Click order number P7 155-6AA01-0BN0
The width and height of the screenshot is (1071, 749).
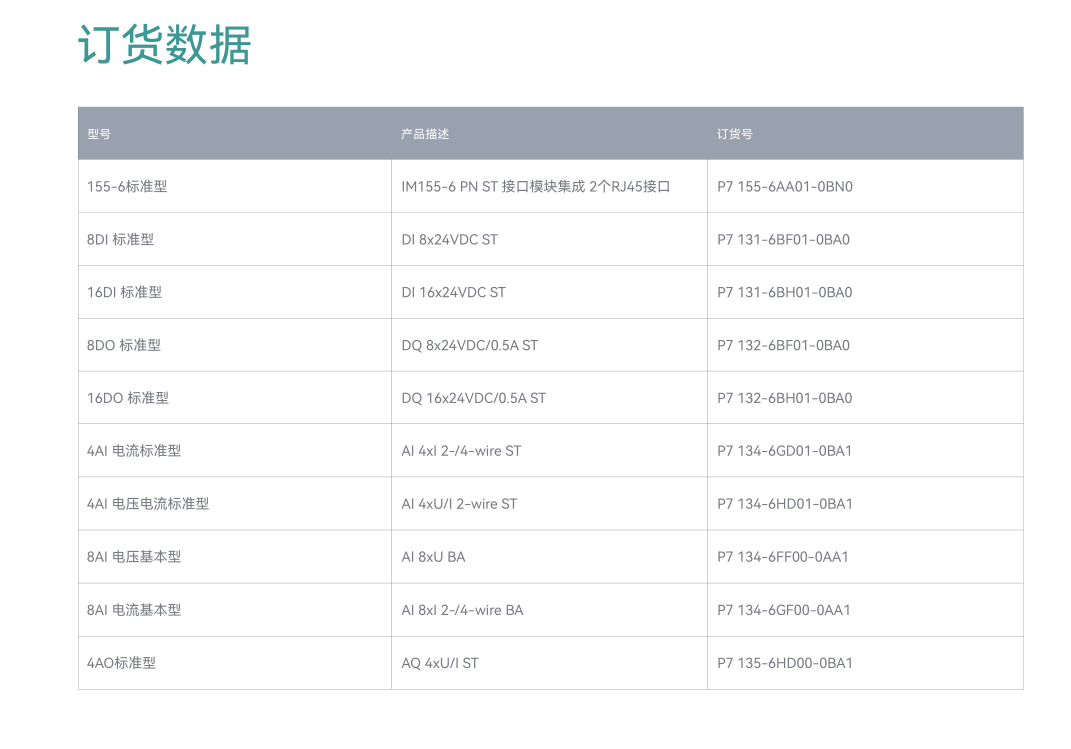(785, 186)
